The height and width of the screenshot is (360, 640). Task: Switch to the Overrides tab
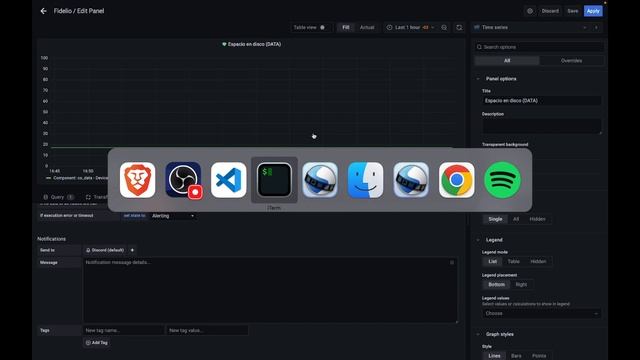[571, 60]
